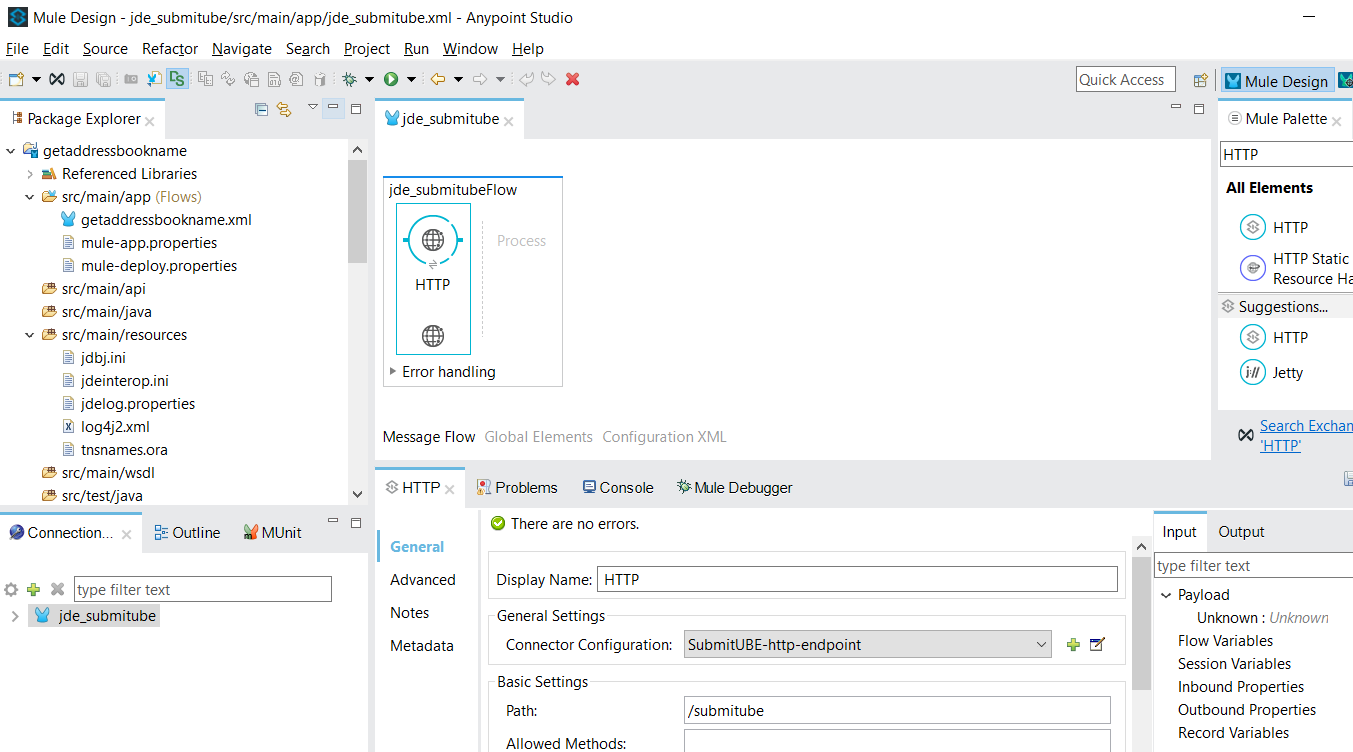
Task: Switch to the Global Elements editor tab
Action: pos(538,437)
